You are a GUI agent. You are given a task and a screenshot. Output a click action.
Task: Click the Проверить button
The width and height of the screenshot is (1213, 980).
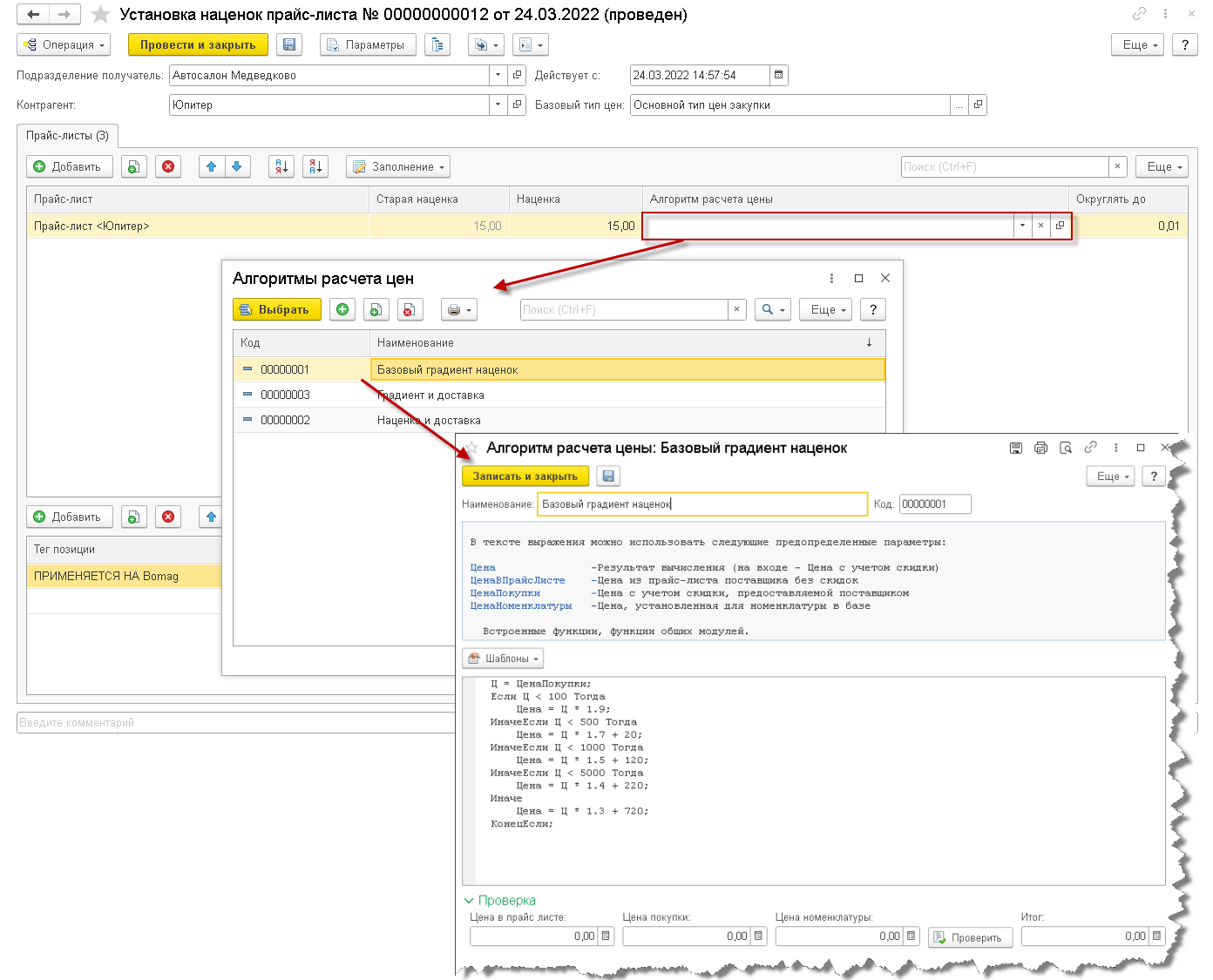pos(970,937)
